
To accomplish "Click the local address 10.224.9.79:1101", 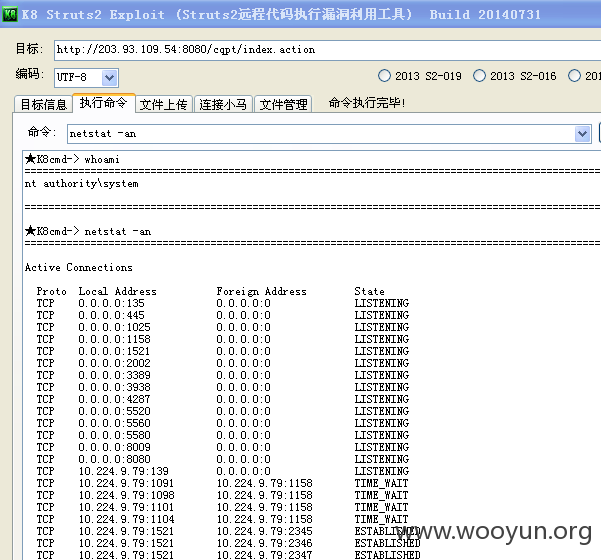I will 126,507.
